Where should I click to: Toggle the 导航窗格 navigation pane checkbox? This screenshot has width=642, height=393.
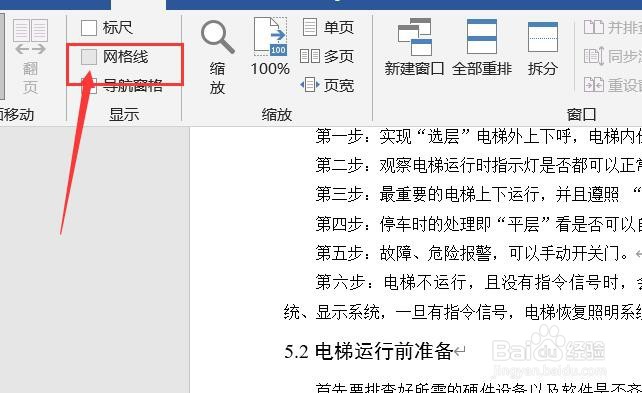(x=90, y=86)
